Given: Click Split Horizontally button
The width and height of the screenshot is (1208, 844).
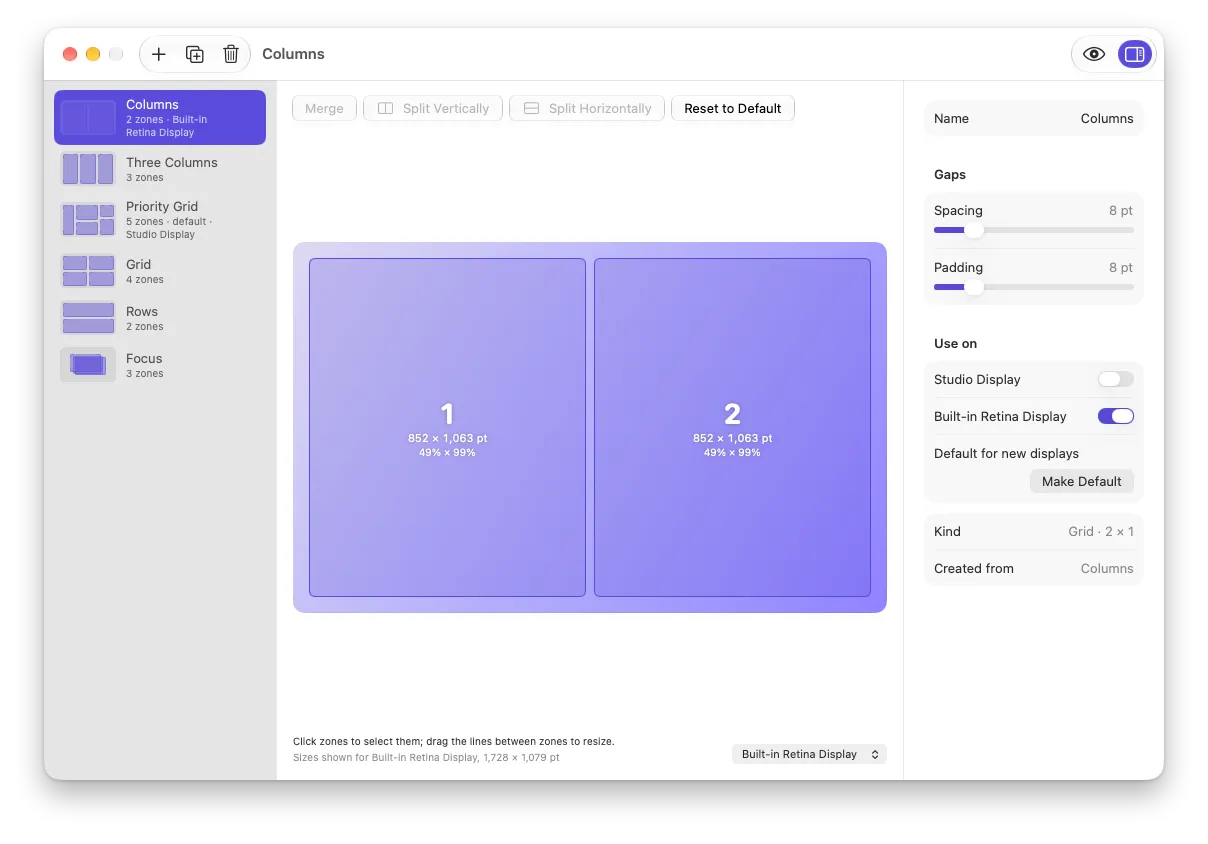Looking at the screenshot, I should tap(587, 108).
